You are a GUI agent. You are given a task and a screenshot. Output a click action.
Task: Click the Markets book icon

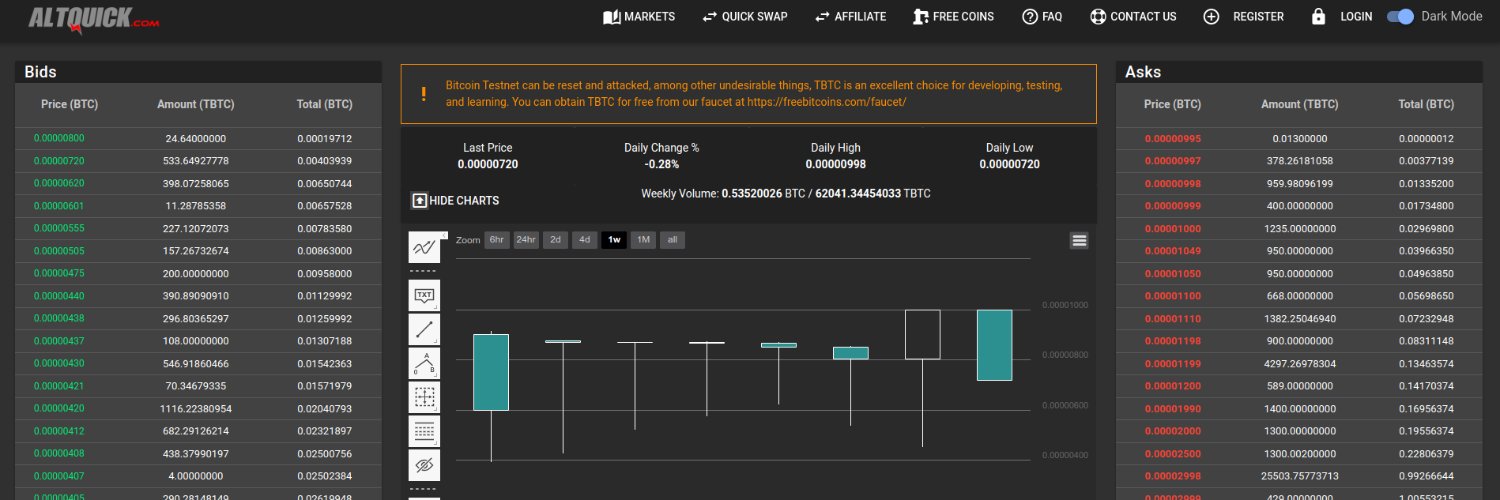tap(612, 17)
